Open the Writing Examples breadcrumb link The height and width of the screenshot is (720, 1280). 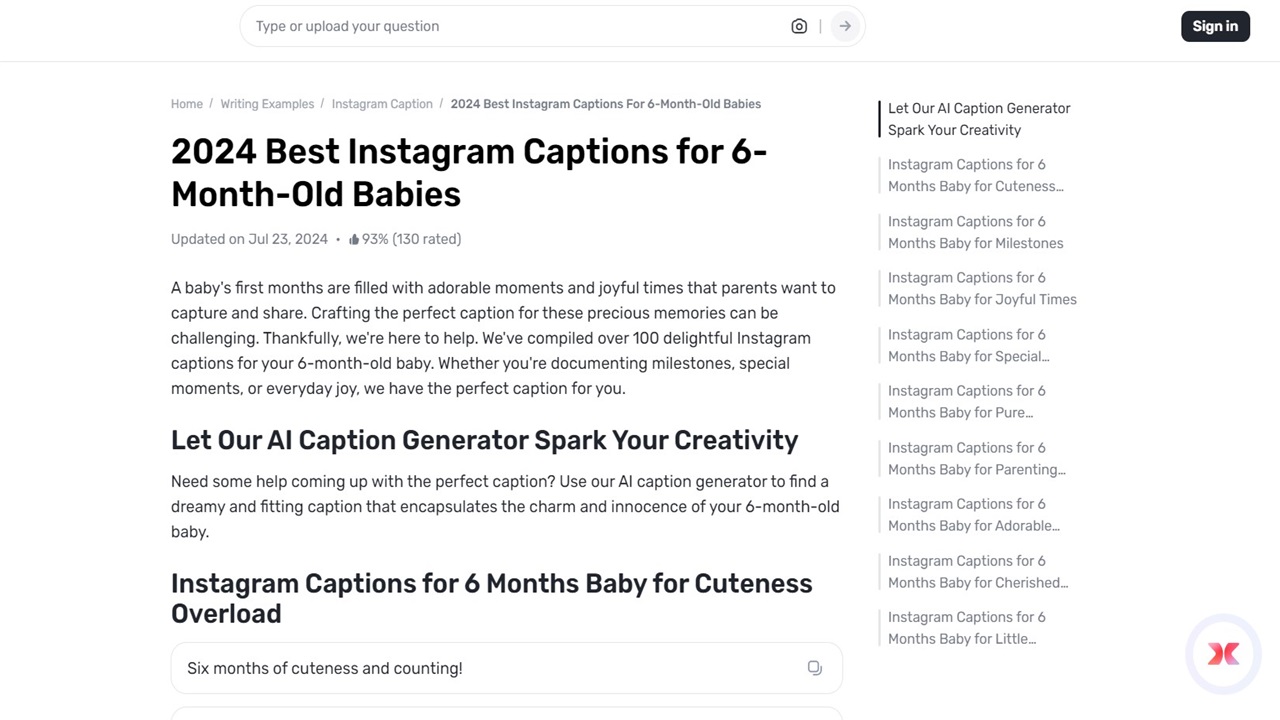click(x=267, y=104)
